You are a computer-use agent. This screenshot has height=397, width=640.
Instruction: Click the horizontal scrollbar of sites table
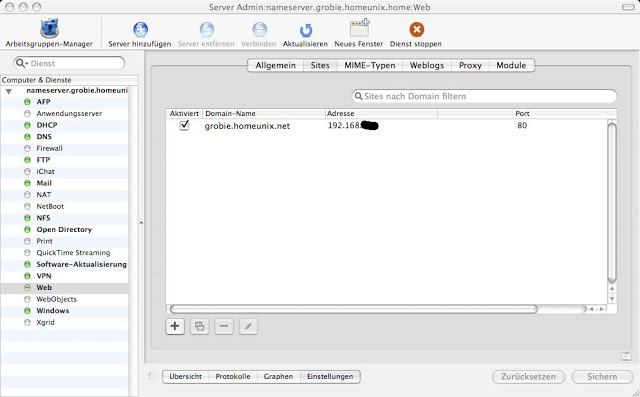(x=353, y=309)
